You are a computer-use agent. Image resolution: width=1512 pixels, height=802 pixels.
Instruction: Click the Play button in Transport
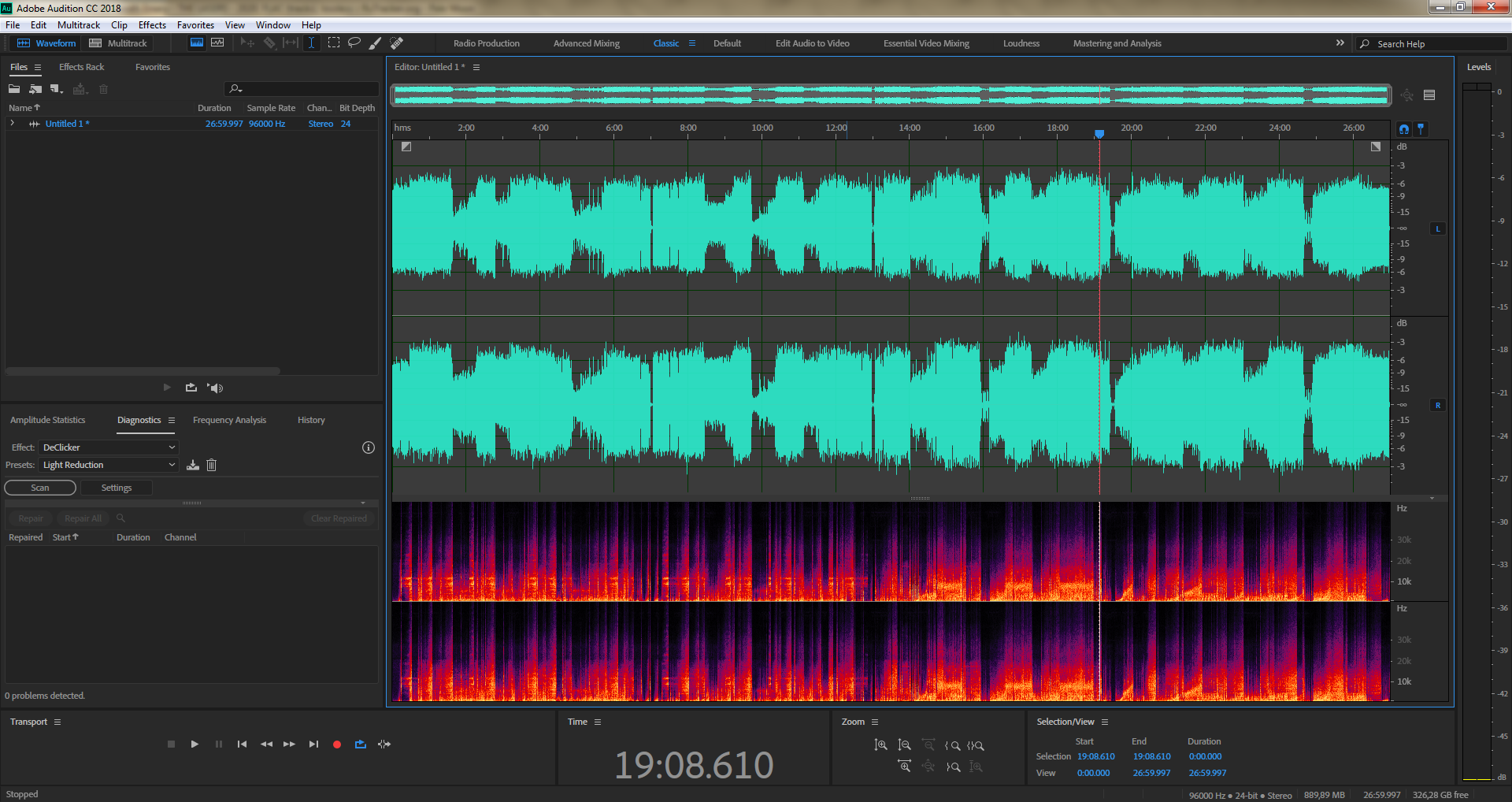[x=195, y=744]
